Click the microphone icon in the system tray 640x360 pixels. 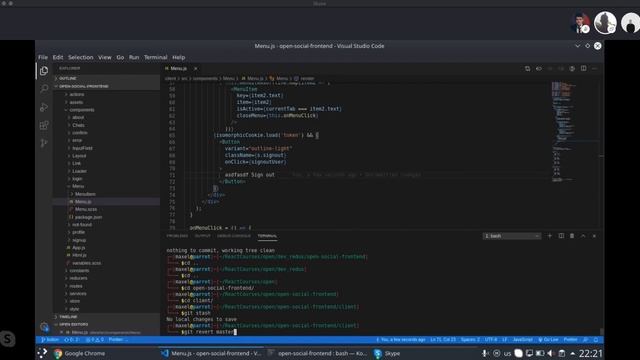pyautogui.click(x=485, y=353)
